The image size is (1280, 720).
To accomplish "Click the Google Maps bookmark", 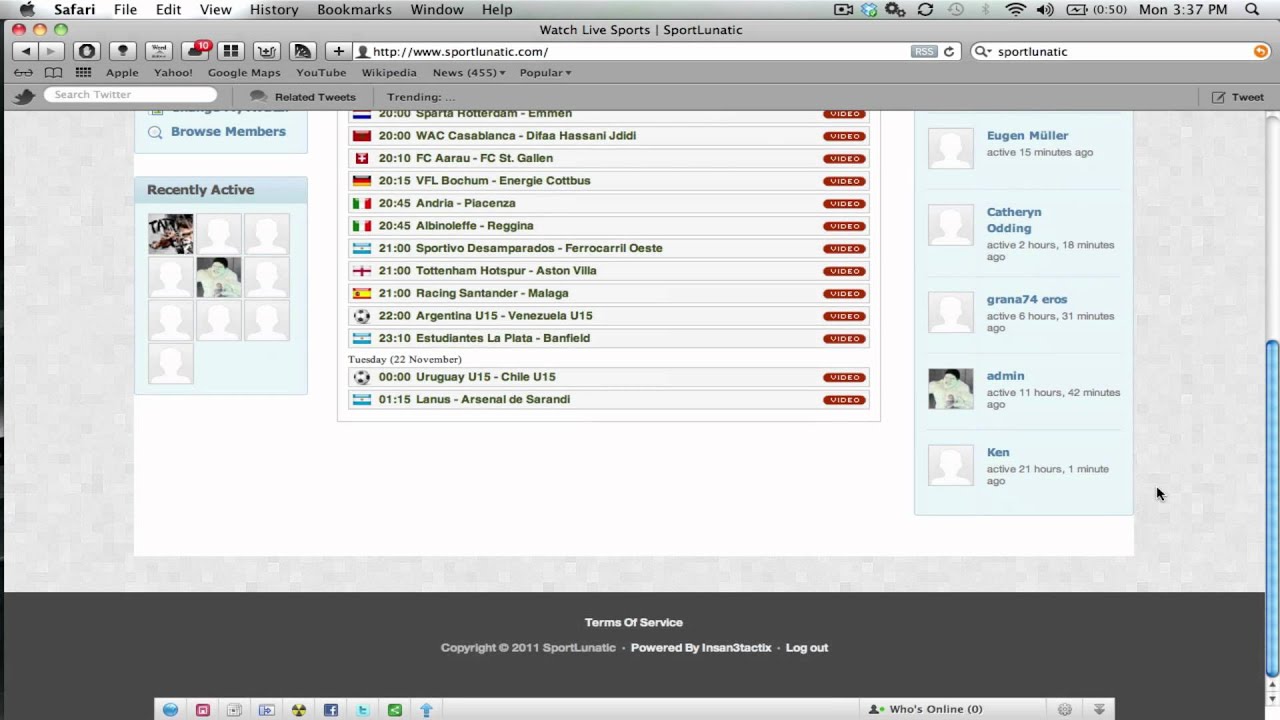I will click(x=244, y=72).
